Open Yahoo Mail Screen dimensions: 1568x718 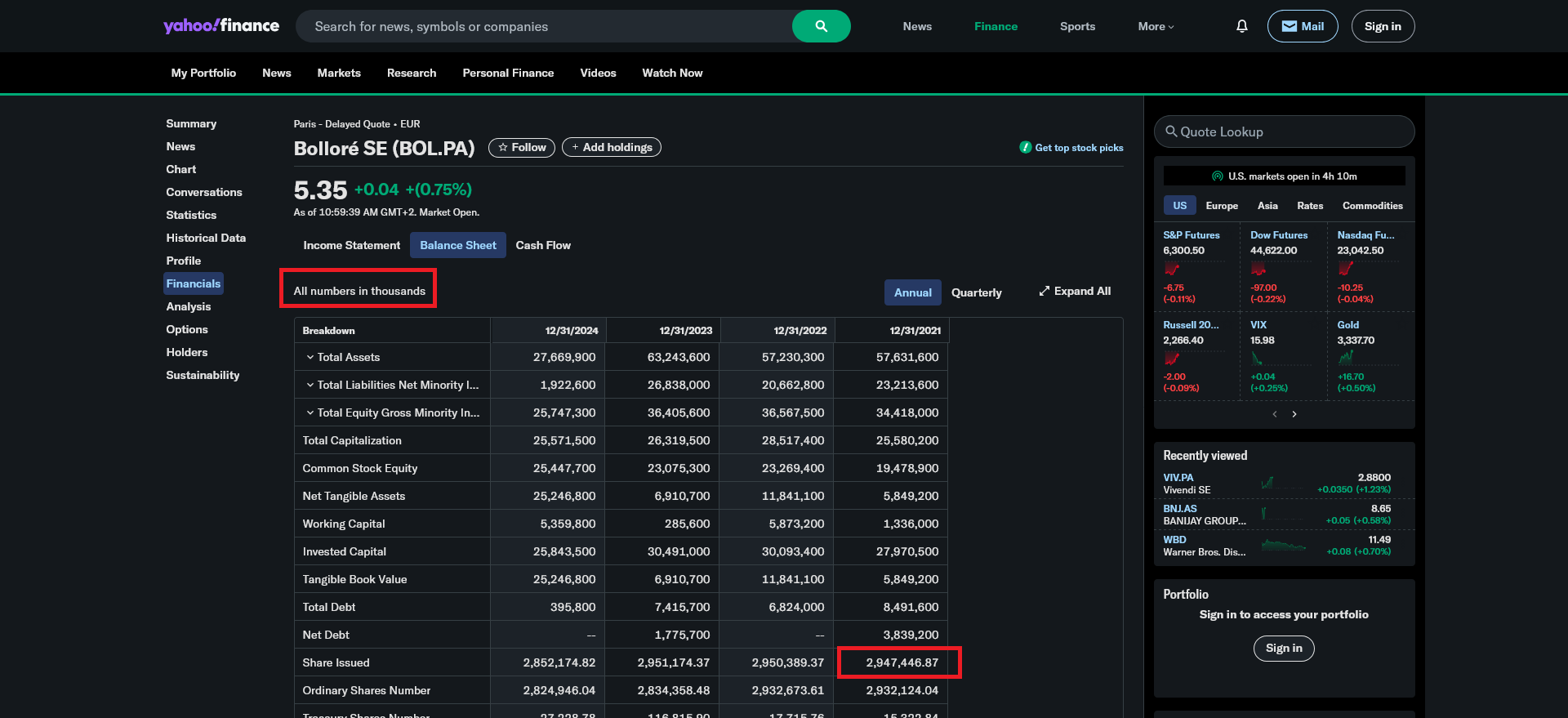(x=1303, y=26)
